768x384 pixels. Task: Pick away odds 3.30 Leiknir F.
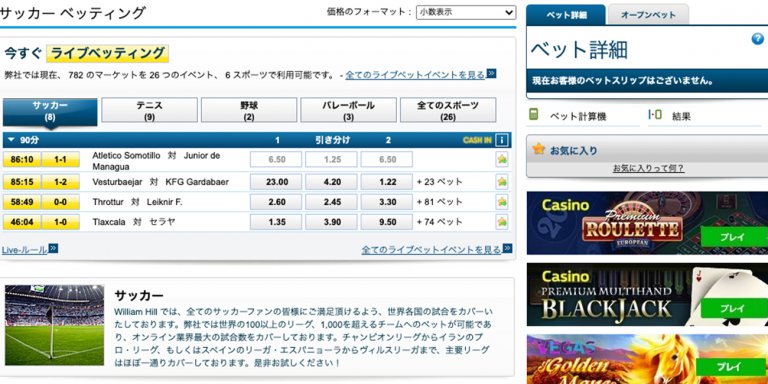386,202
